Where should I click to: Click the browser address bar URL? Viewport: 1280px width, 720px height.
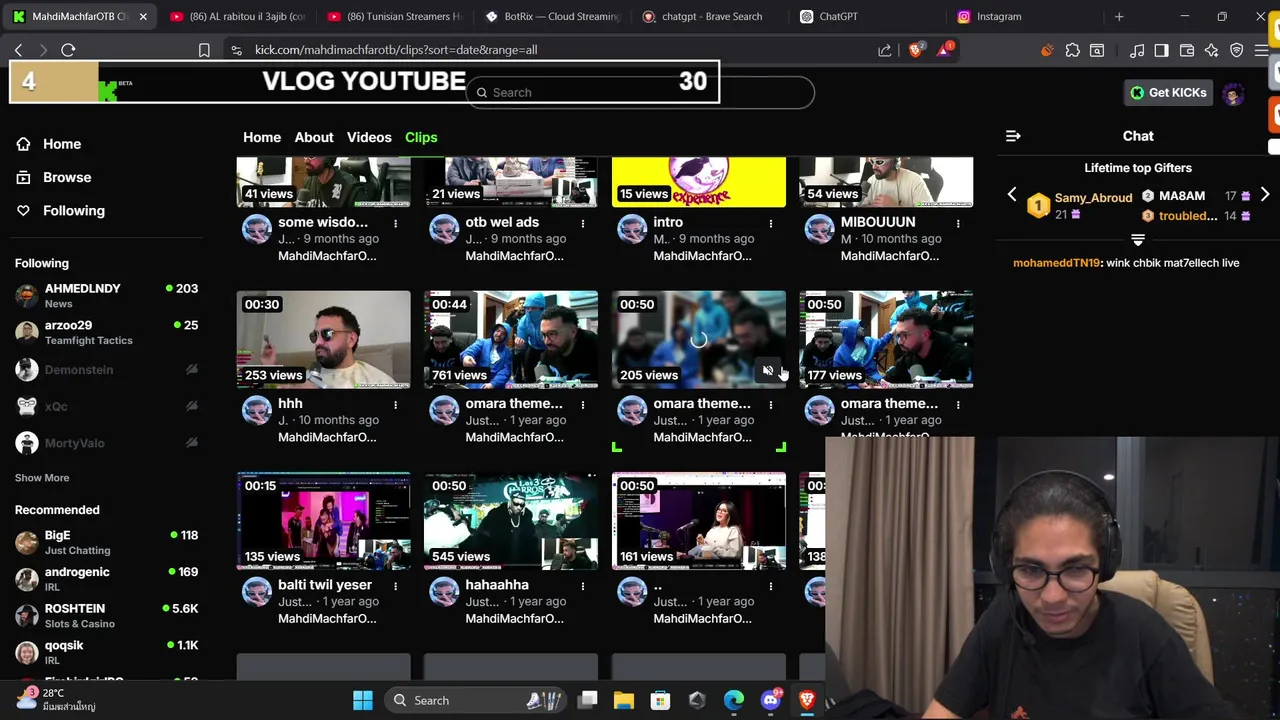(396, 50)
